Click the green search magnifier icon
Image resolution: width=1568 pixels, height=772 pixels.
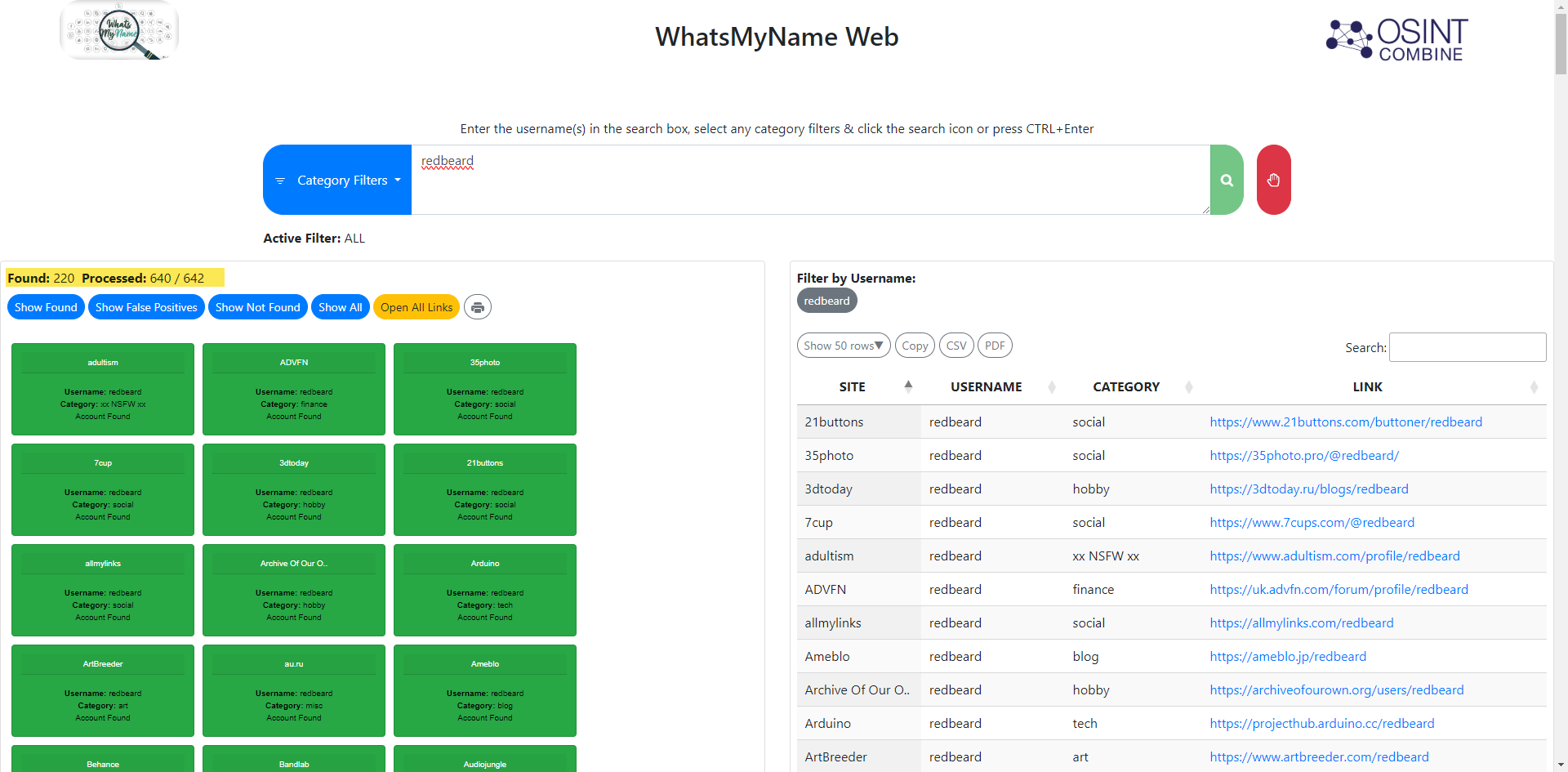[1226, 180]
